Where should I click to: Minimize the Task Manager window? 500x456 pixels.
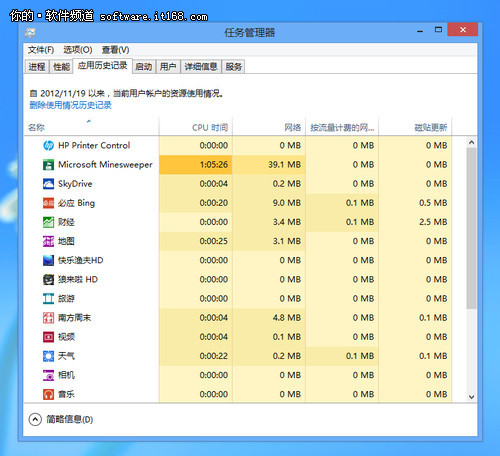420,31
